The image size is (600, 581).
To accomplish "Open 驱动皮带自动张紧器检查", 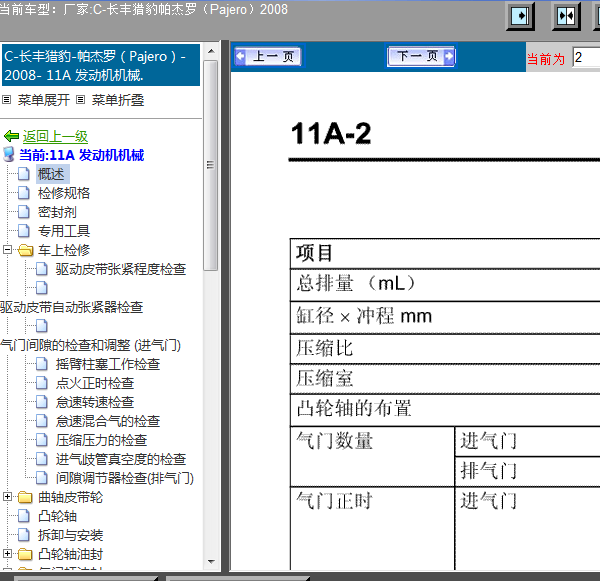I will point(72,307).
